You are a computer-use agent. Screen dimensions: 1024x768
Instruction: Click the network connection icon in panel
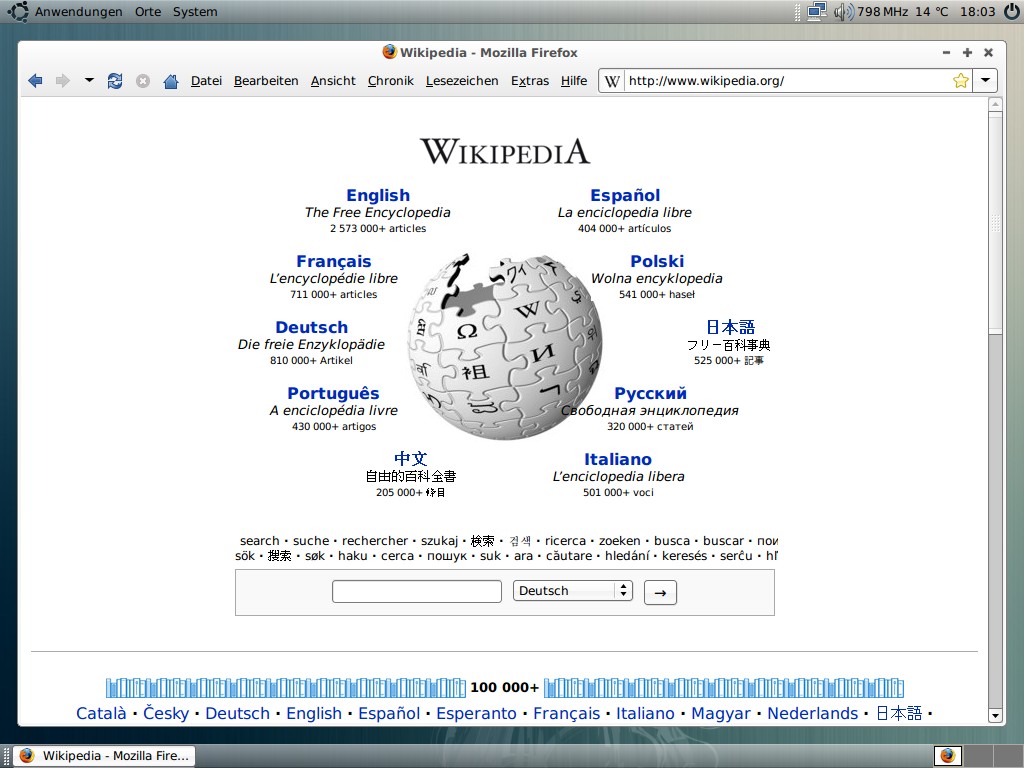click(817, 11)
